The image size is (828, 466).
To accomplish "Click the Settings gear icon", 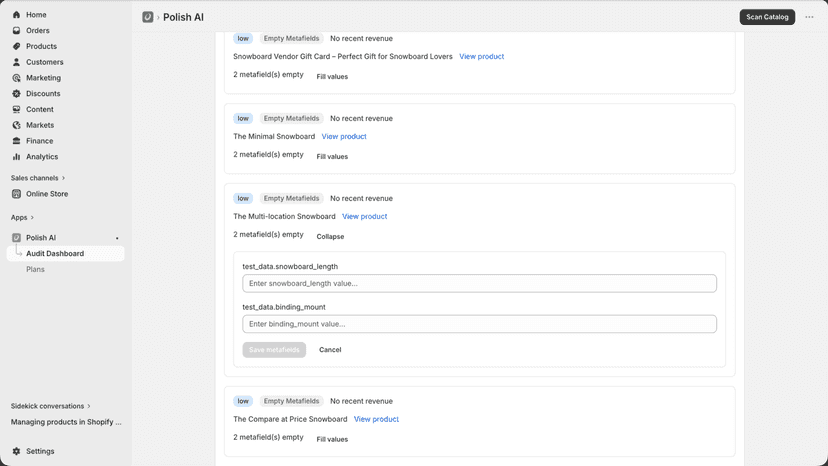I will [16, 451].
